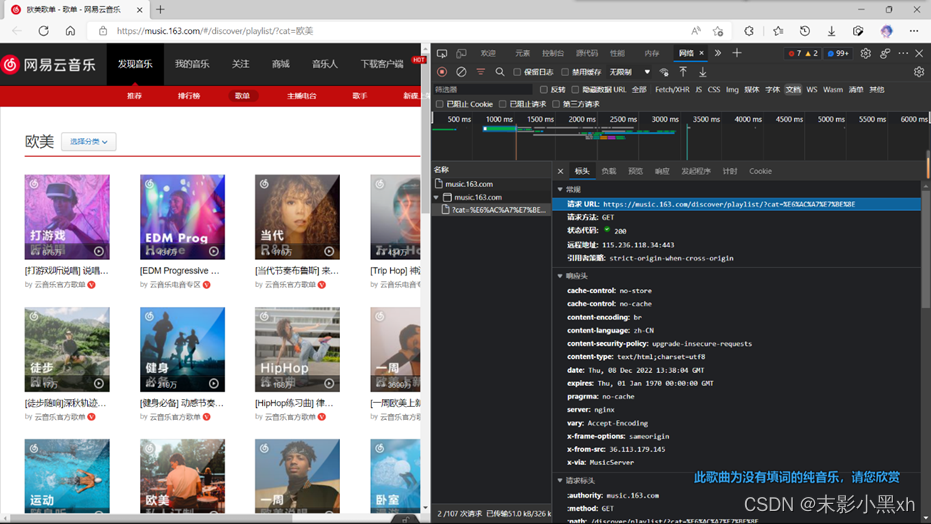Screen dimensions: 931x524
Task: Enable the 禁用缓存 disable cache checkbox
Action: tap(565, 72)
